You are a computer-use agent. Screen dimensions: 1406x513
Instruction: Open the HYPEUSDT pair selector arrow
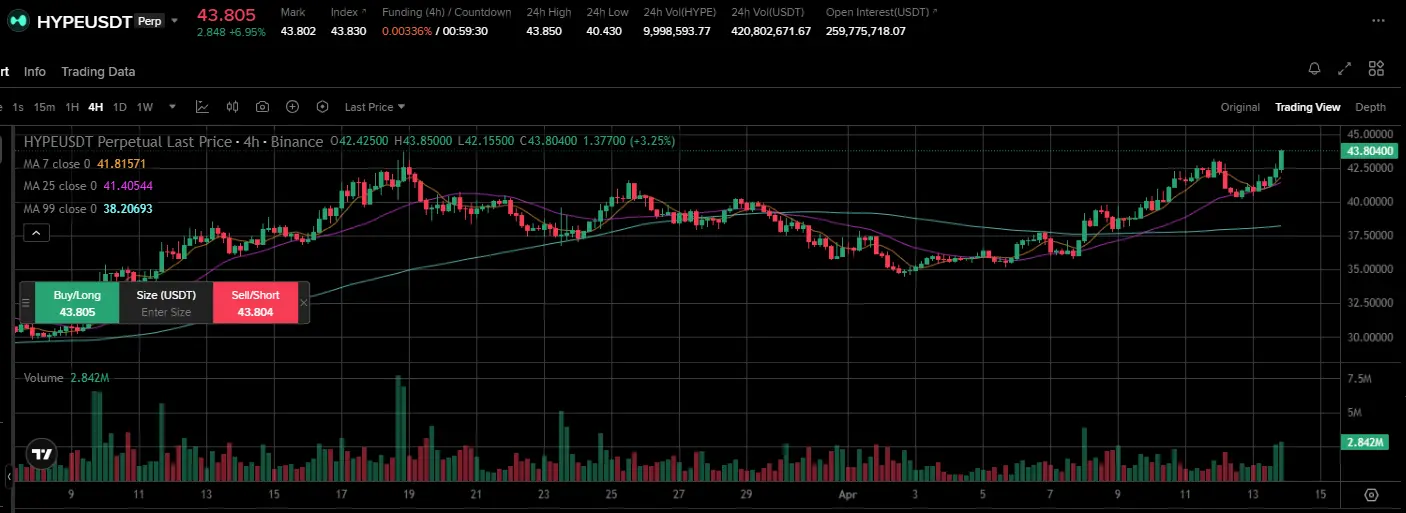[x=175, y=21]
